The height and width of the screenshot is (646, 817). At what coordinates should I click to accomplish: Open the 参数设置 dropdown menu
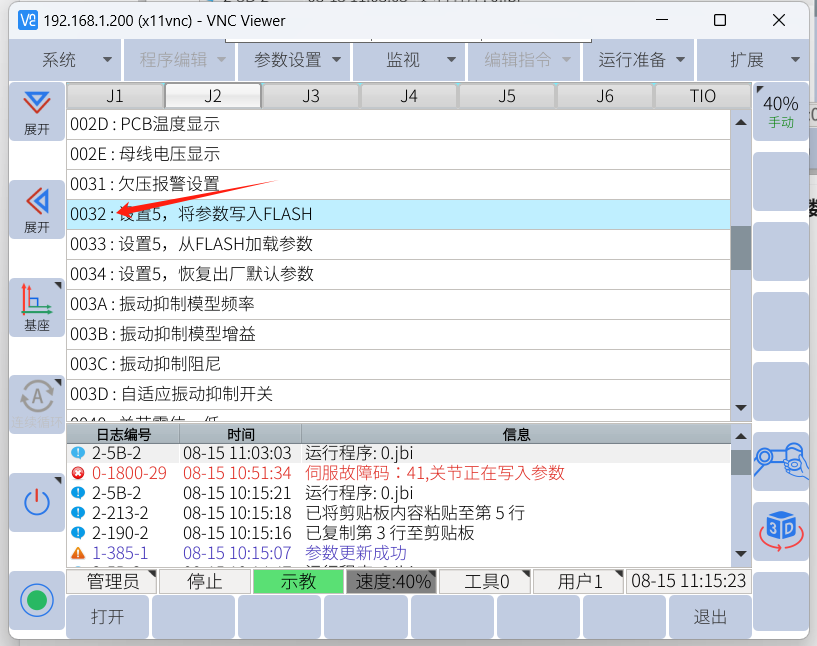click(297, 60)
